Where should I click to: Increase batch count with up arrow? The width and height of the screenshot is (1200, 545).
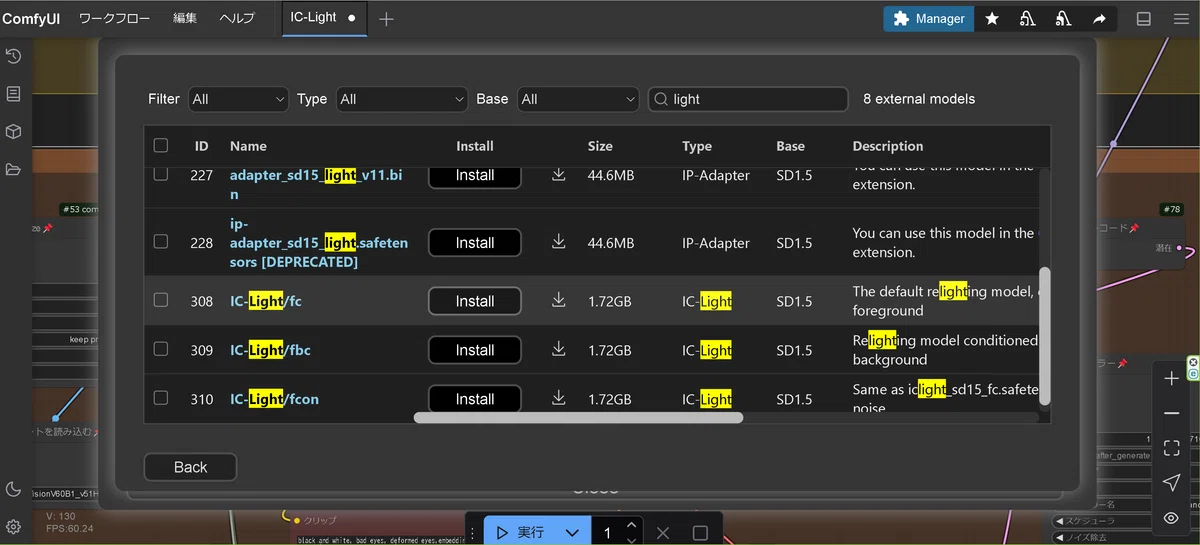point(631,525)
